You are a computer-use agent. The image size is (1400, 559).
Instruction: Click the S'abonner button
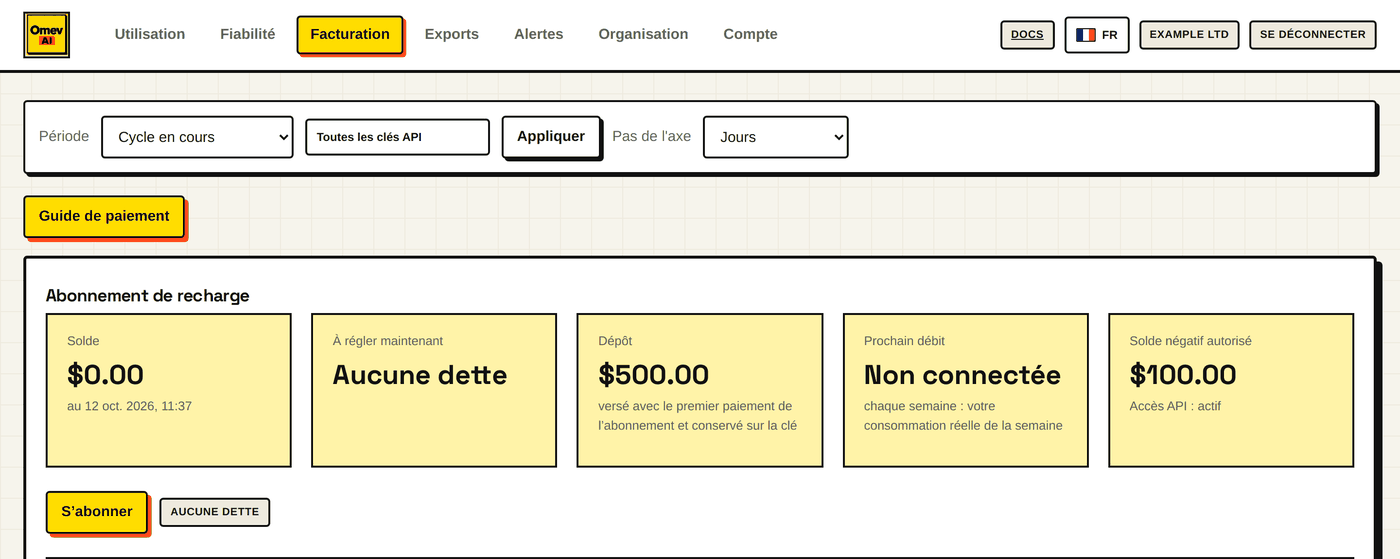point(97,512)
